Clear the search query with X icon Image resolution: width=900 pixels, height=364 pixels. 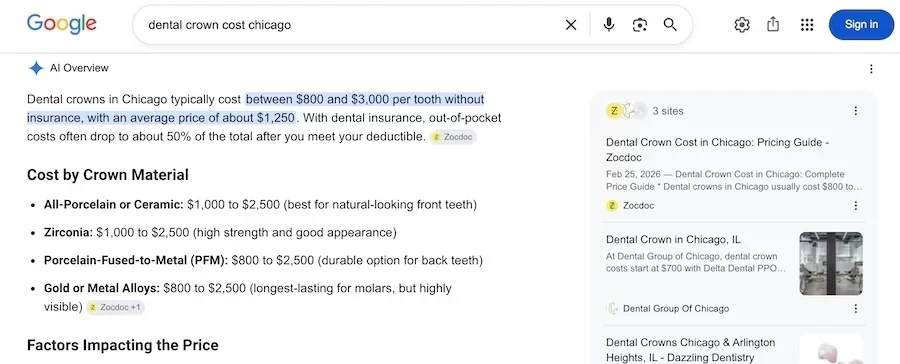(571, 25)
